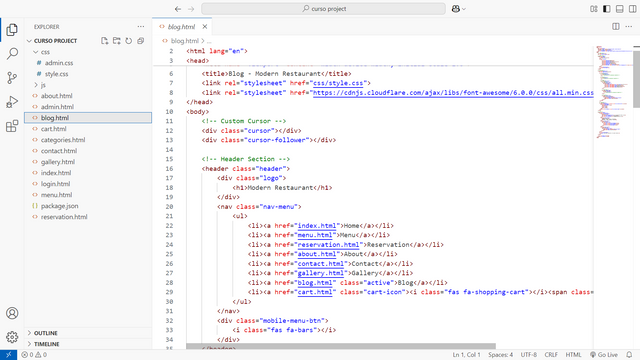Click the New Folder icon in explorer
The image size is (640, 360).
coord(117,41)
